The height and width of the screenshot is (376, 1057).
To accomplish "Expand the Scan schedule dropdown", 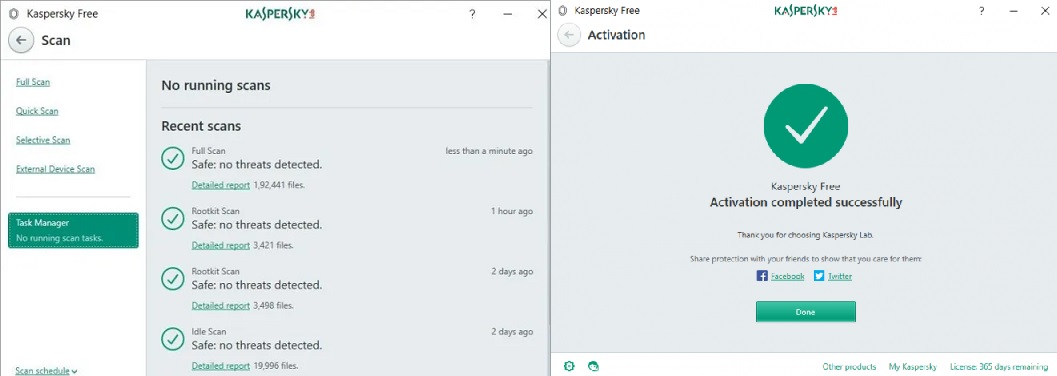I will 46,371.
